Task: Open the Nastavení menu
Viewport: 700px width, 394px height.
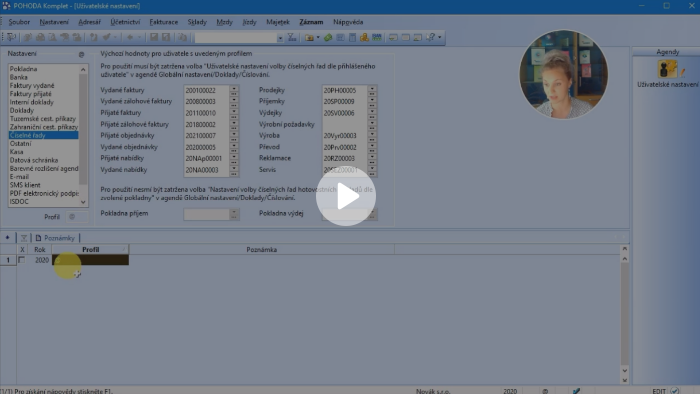Action: 54,22
